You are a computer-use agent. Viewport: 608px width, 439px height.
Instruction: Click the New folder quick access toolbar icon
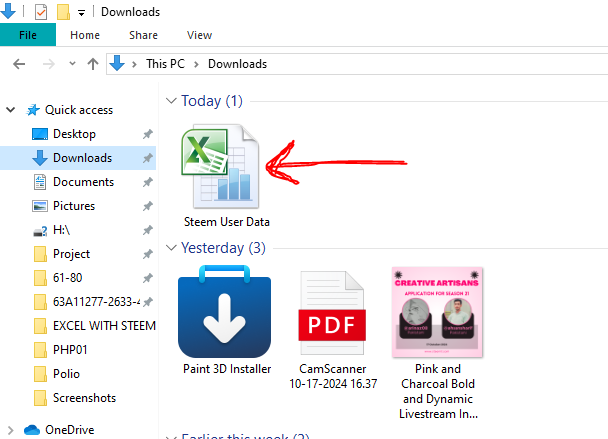click(63, 12)
